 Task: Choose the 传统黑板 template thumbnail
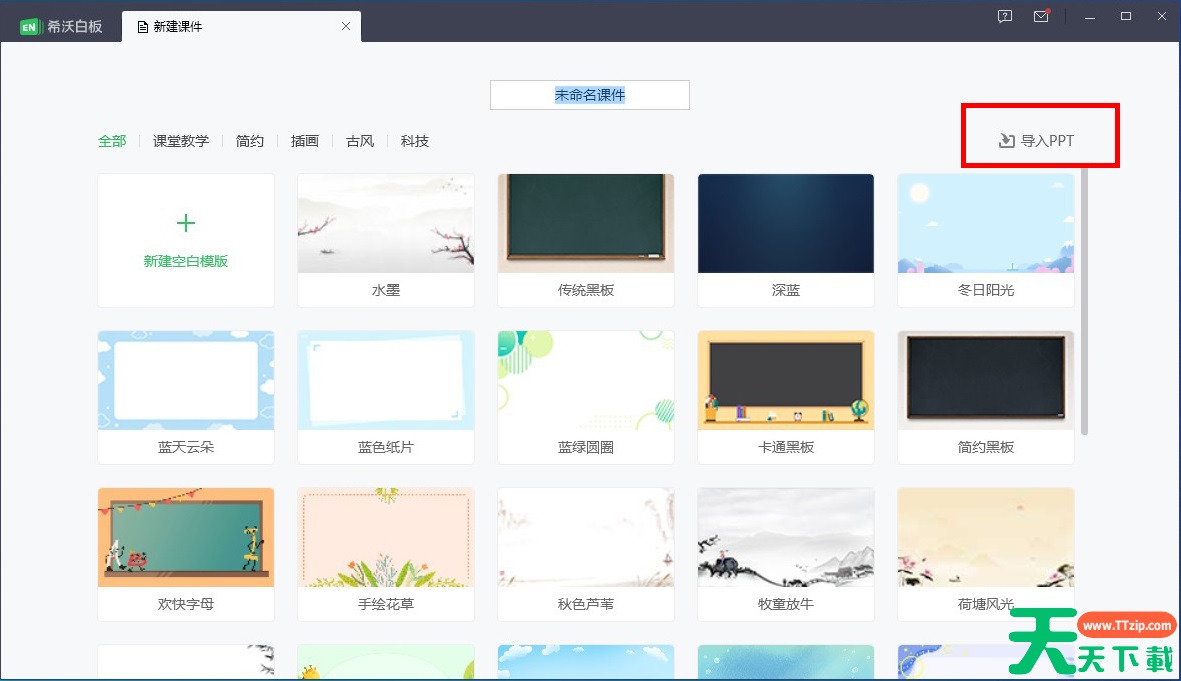pyautogui.click(x=586, y=224)
